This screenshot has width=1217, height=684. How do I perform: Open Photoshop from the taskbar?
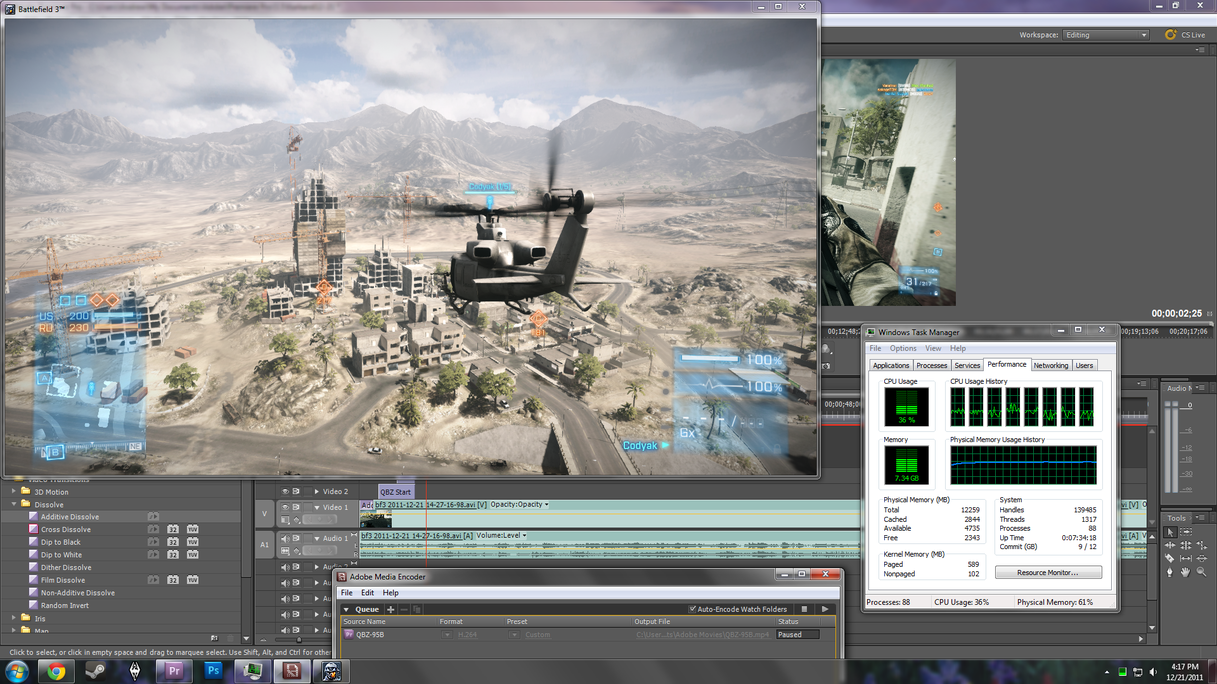pos(213,672)
